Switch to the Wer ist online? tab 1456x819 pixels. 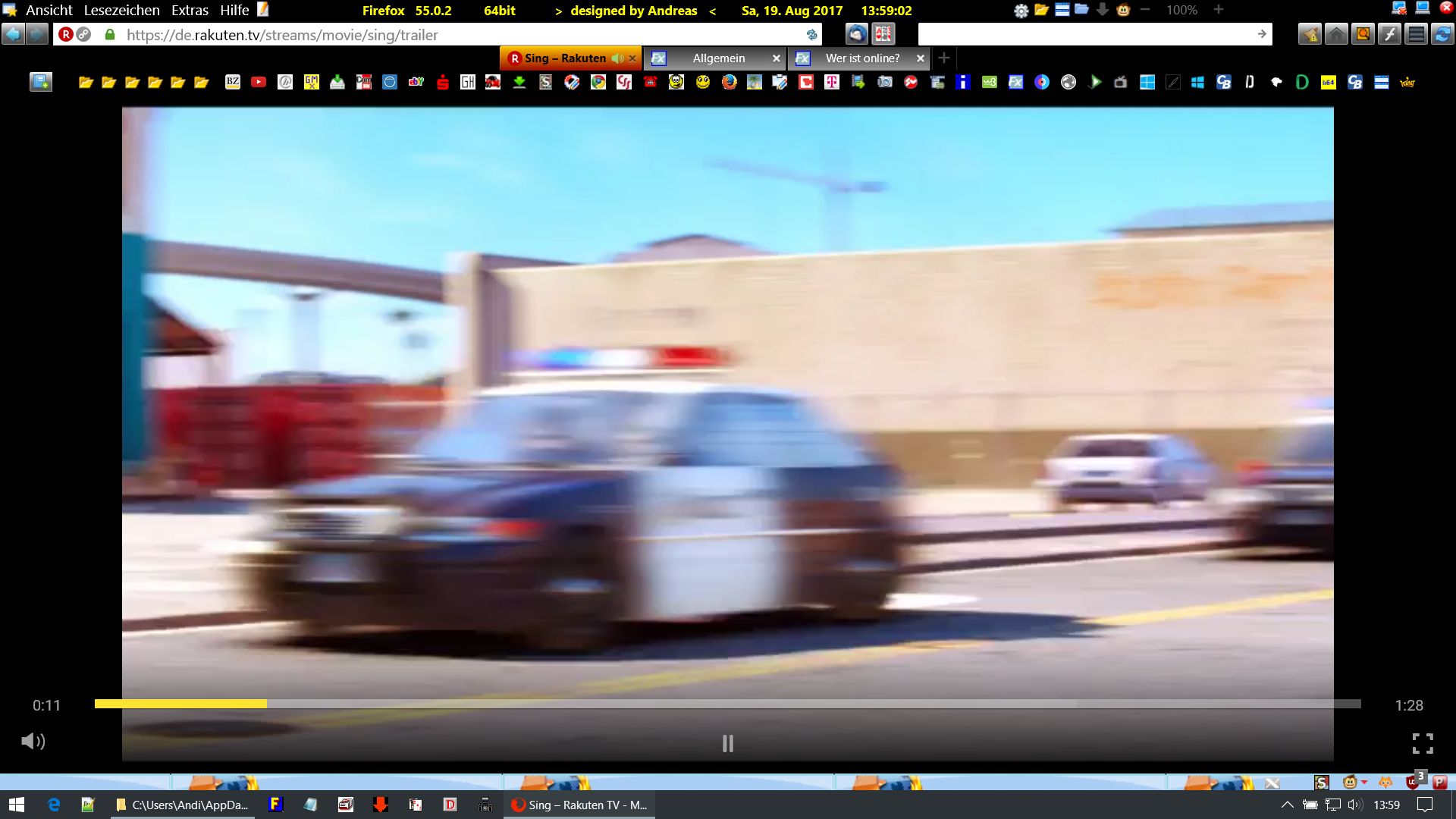[x=861, y=58]
